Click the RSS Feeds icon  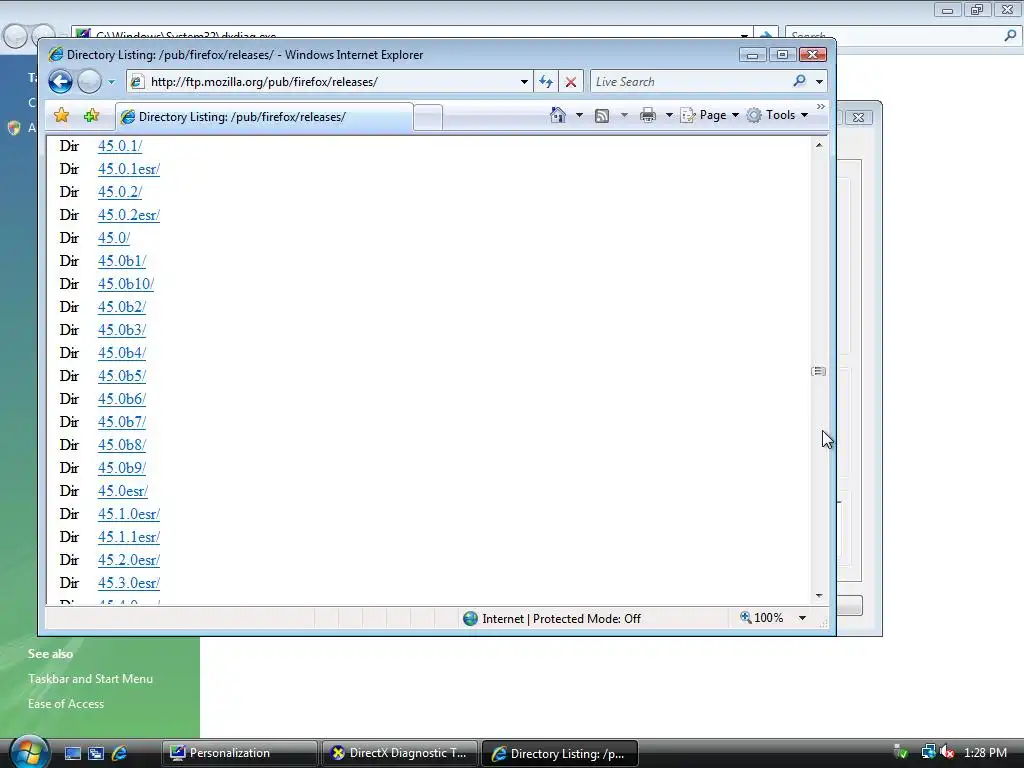pos(602,116)
